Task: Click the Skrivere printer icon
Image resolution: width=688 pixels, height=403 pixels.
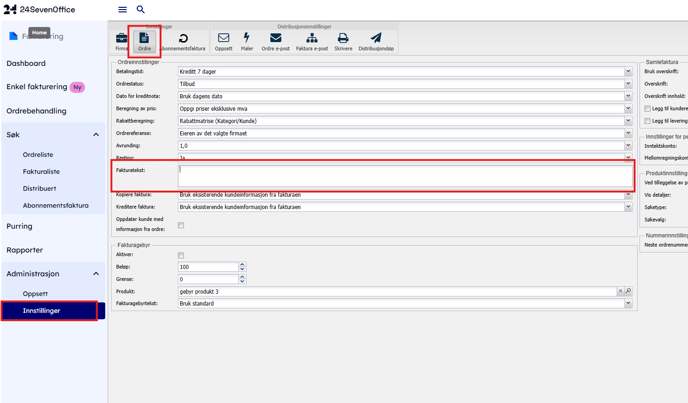Action: (343, 41)
